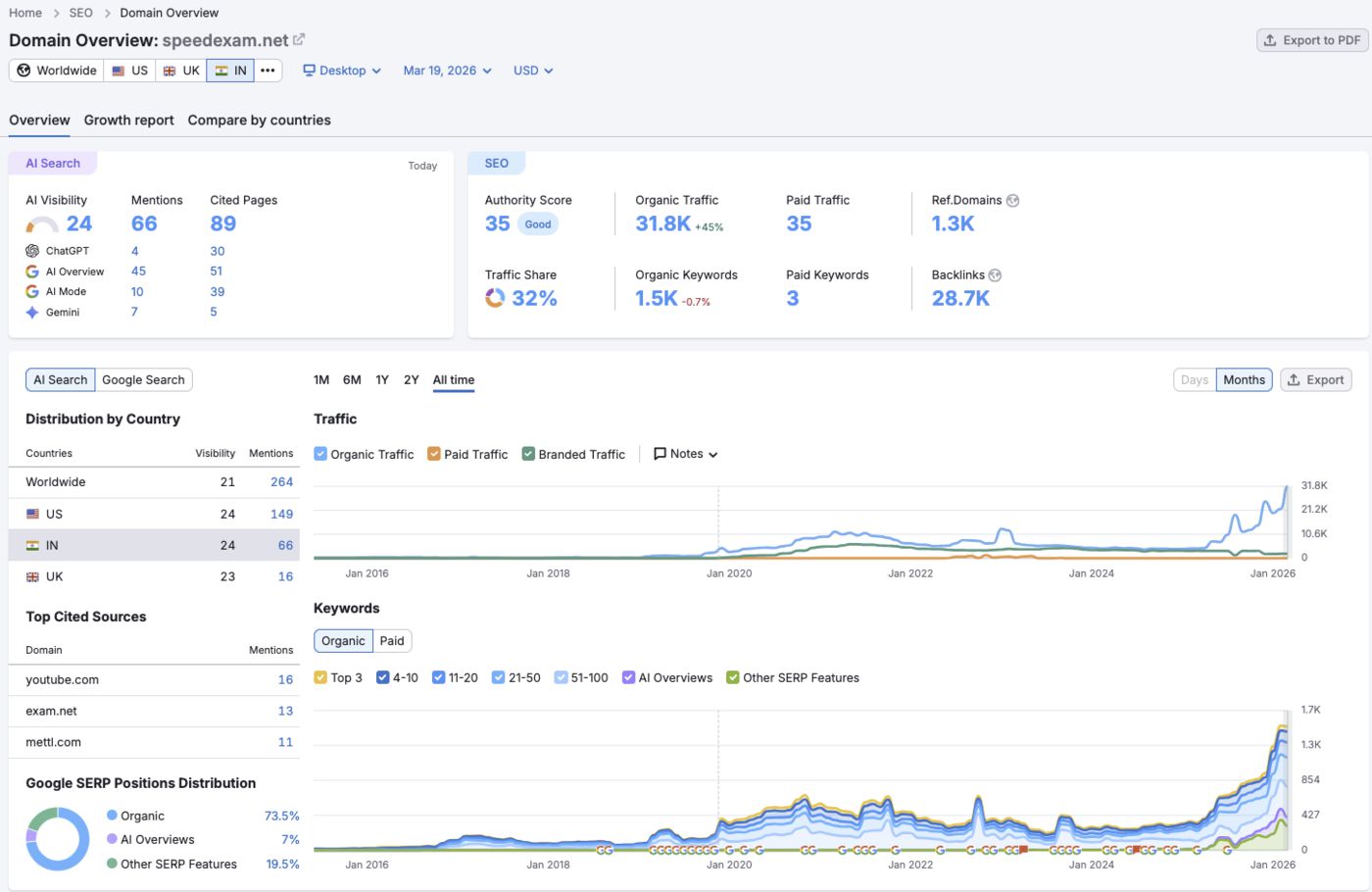
Task: Select Months granularity button
Action: (1244, 380)
